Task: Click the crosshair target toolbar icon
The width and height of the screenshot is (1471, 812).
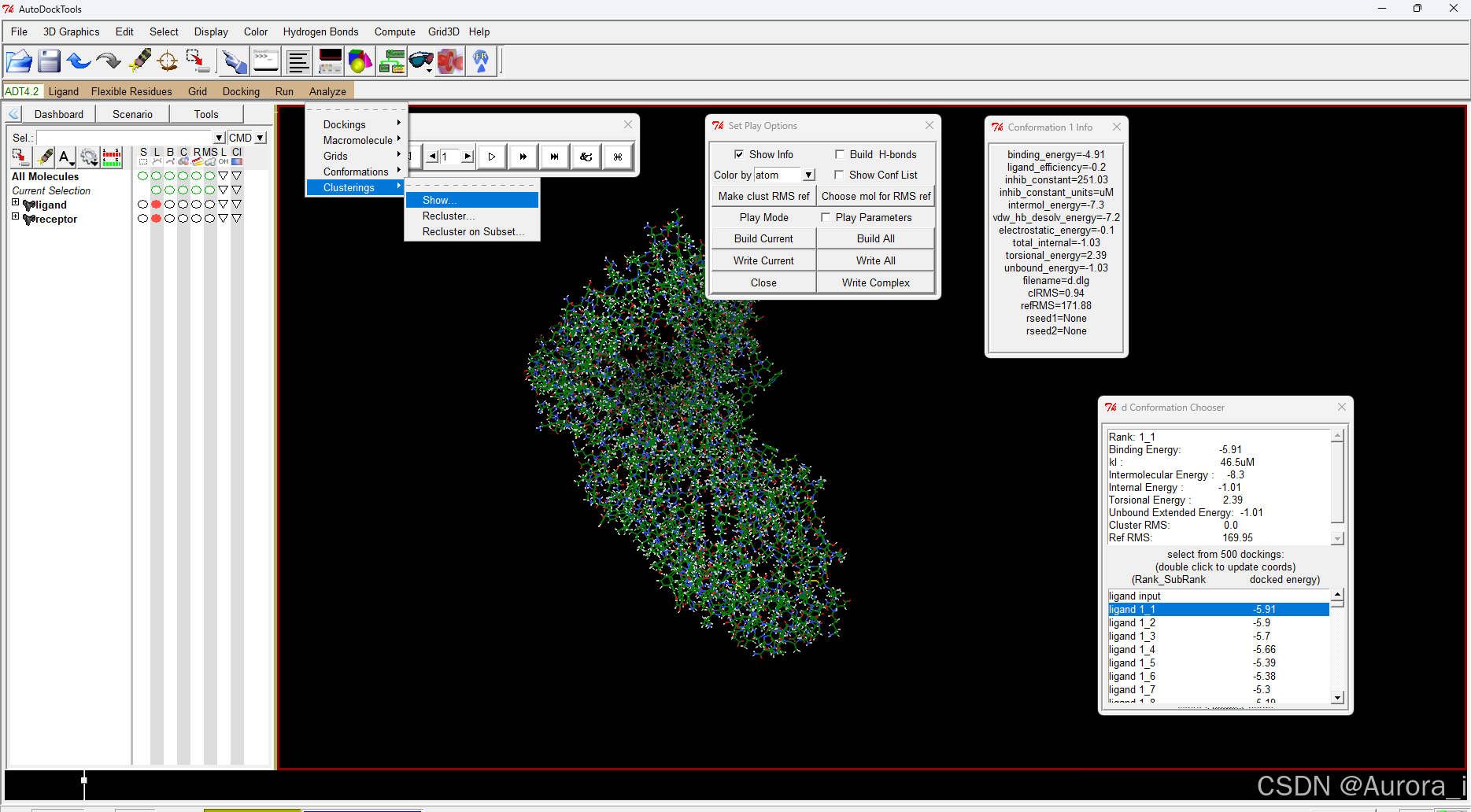Action: [x=168, y=61]
